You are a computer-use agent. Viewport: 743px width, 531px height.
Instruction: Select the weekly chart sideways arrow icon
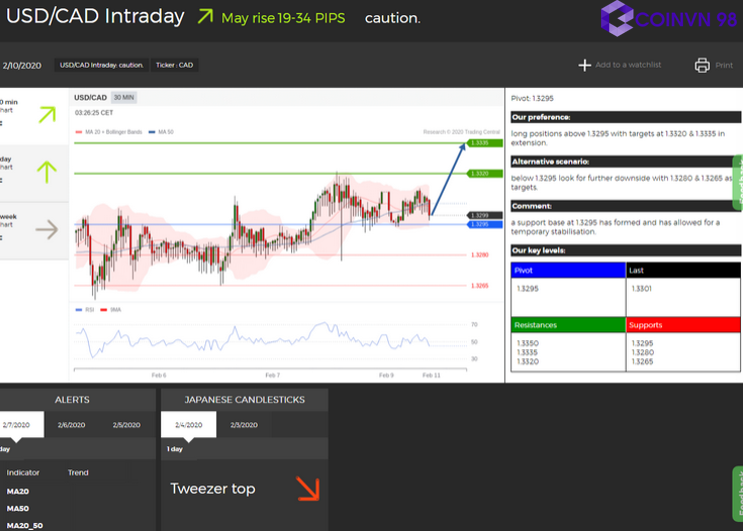click(x=46, y=230)
